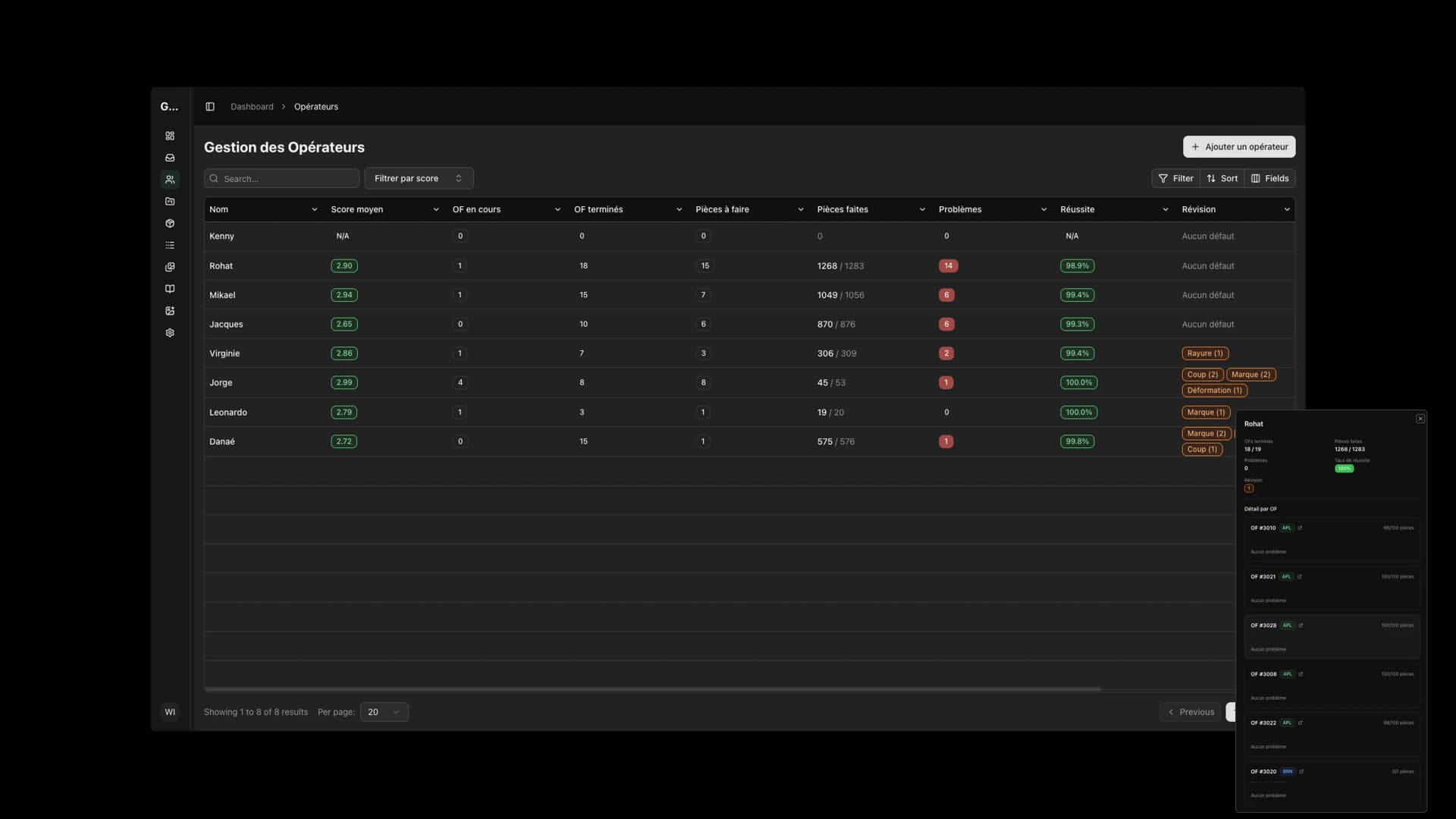Open the list view sidebar icon
This screenshot has height=819, width=1456.
click(170, 245)
